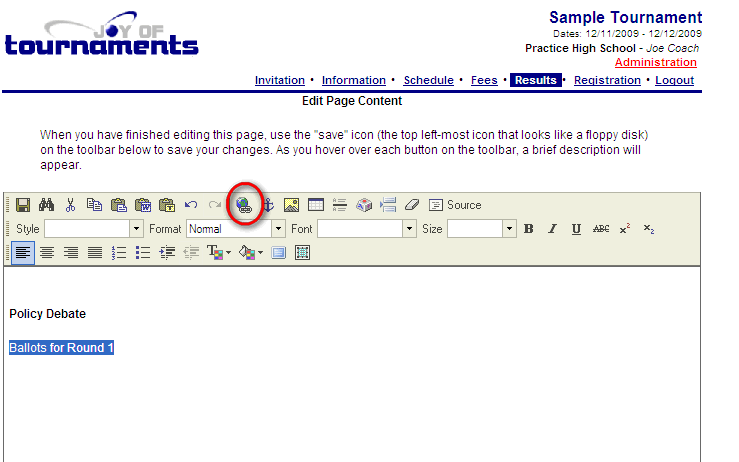Click the "Policy Debate" heading in editor
This screenshot has width=739, height=462.
[48, 314]
